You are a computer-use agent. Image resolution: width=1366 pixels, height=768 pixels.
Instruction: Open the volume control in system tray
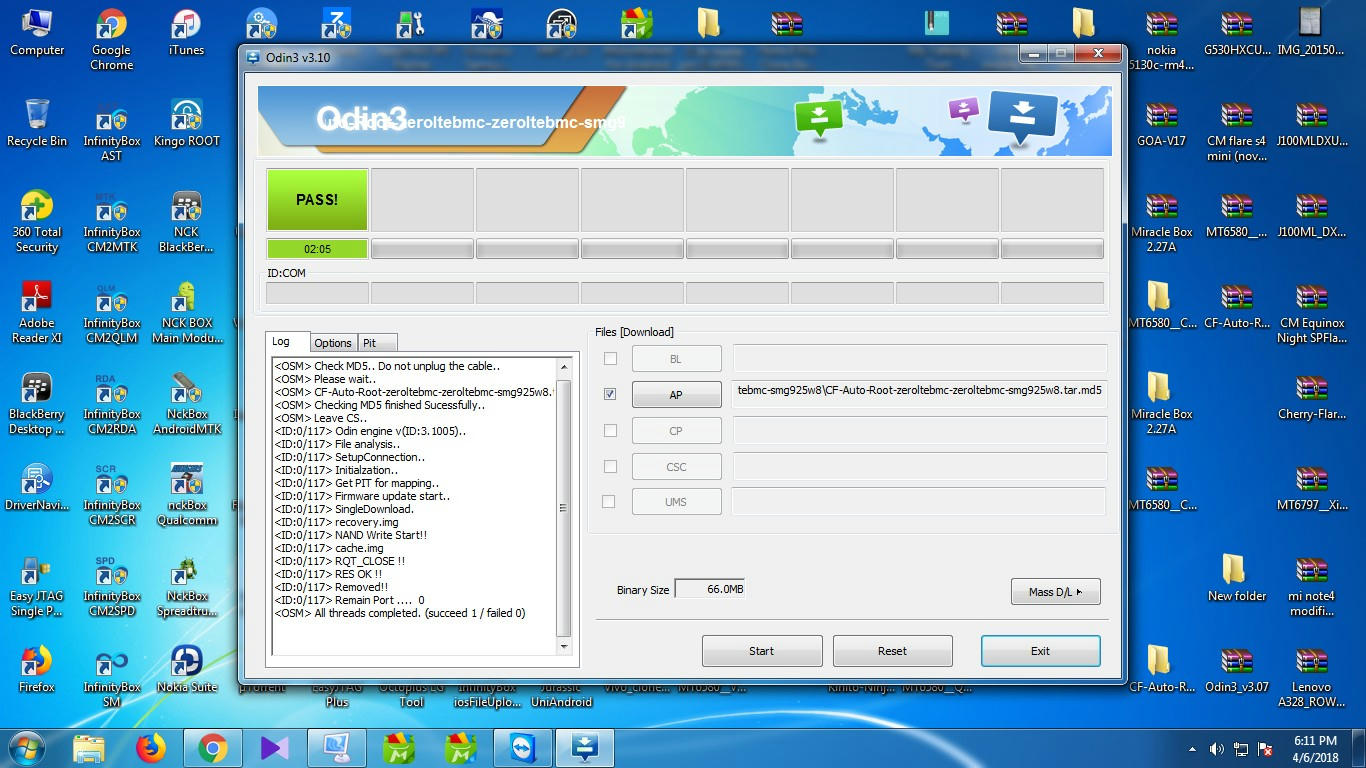(1217, 748)
